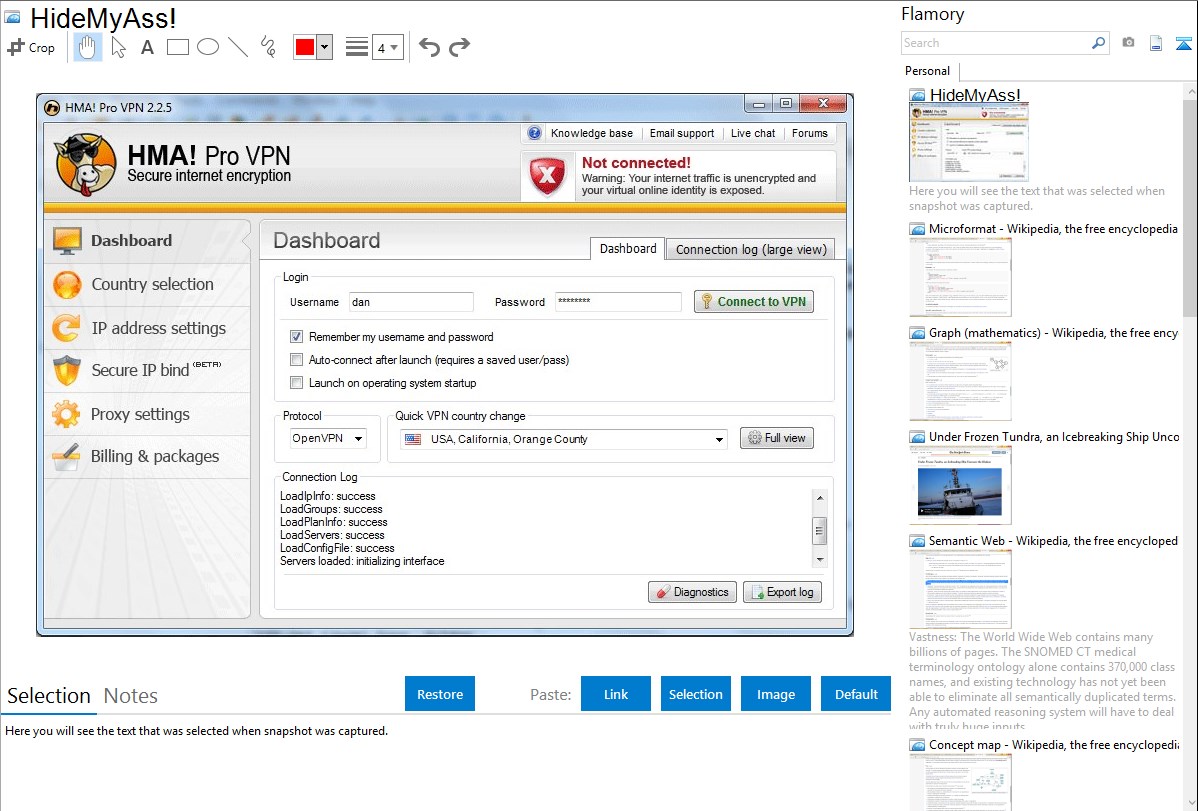The image size is (1198, 811).
Task: Open the Live chat link
Action: tap(753, 133)
